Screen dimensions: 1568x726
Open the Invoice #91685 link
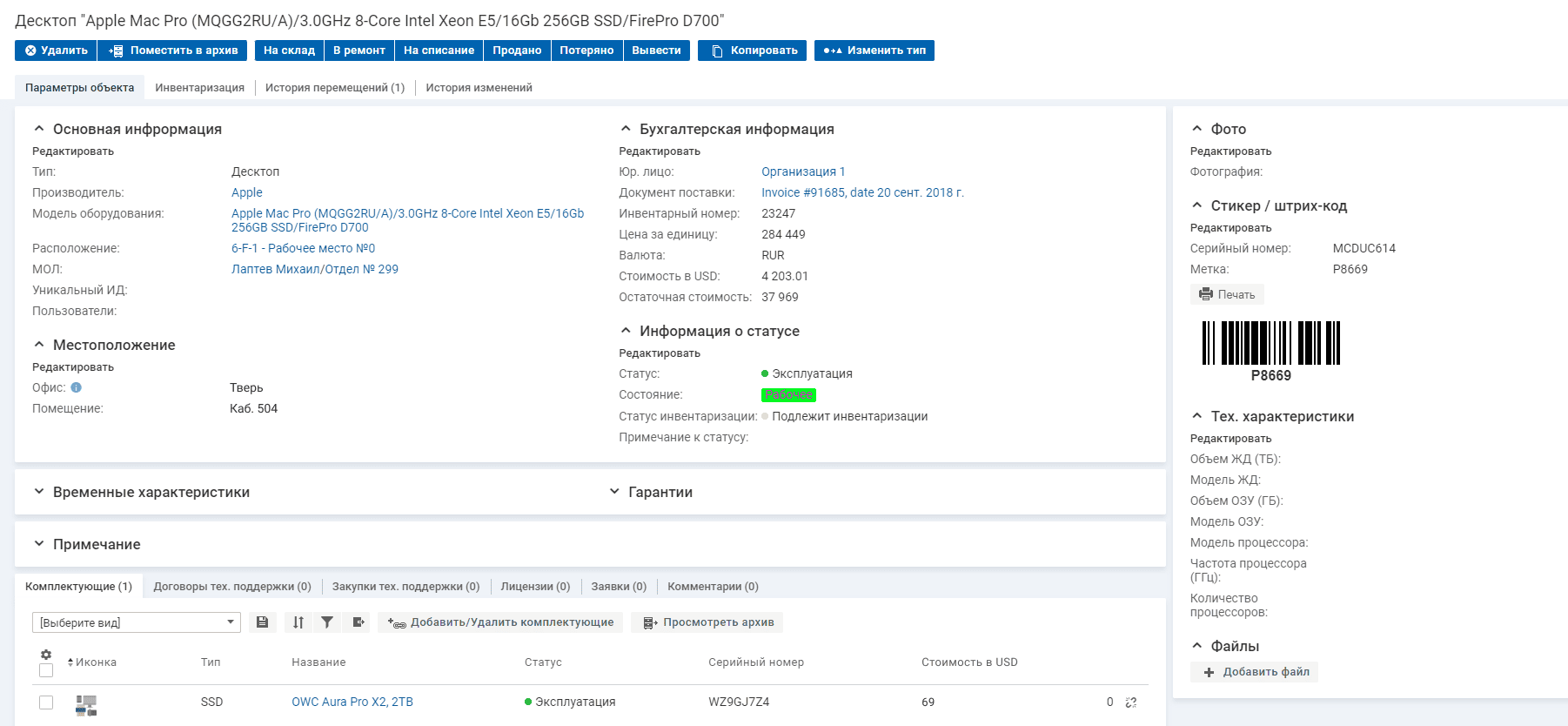863,192
